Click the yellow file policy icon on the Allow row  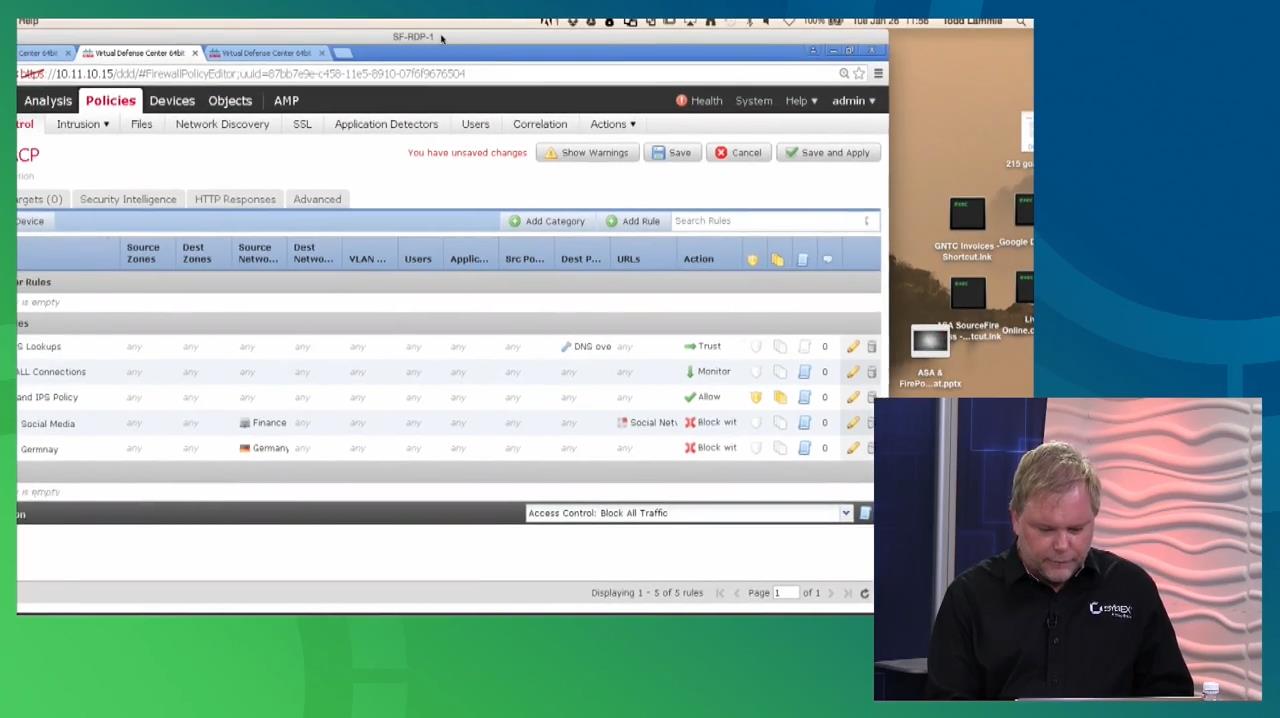point(780,398)
